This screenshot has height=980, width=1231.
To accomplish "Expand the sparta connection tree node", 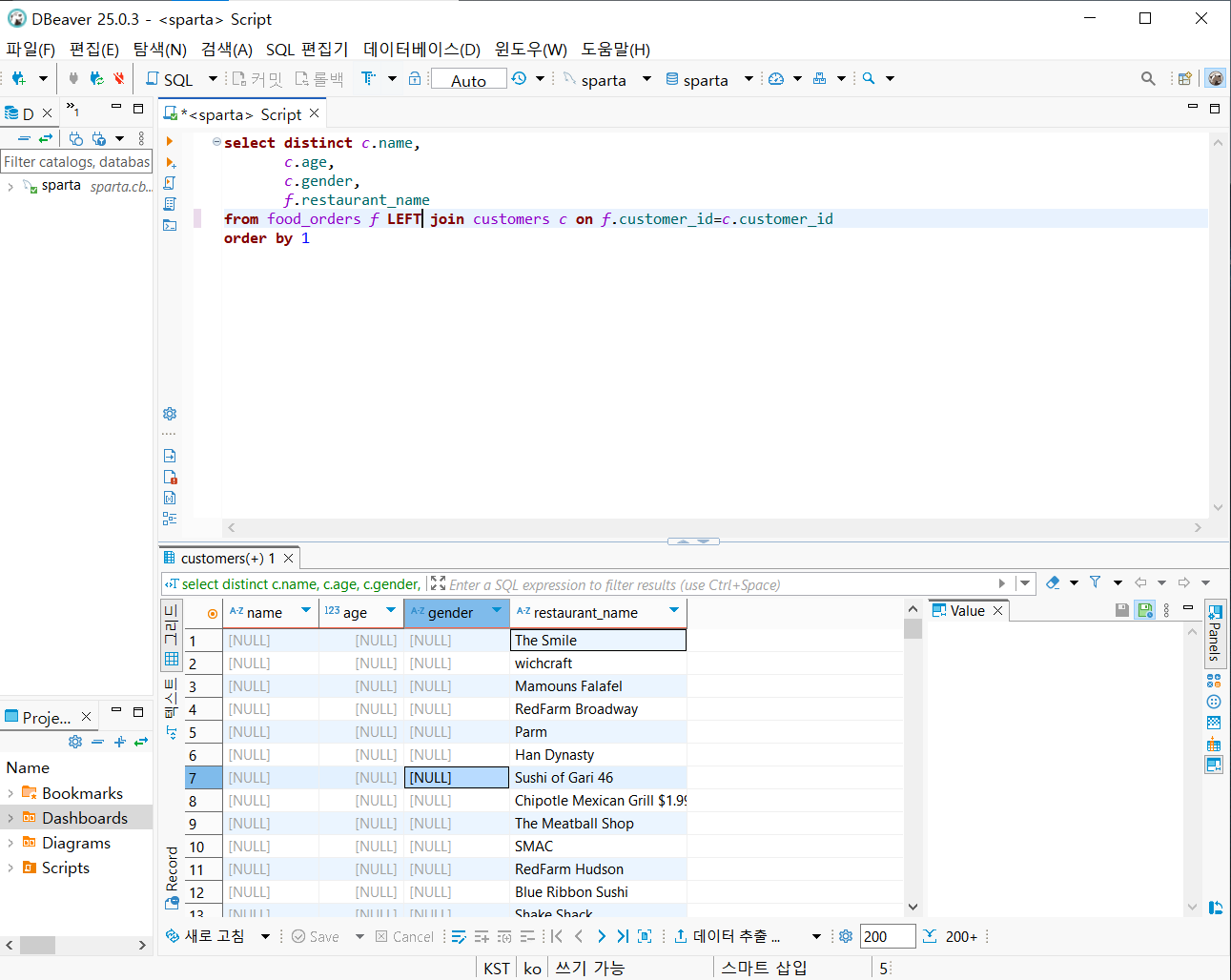I will (x=10, y=187).
